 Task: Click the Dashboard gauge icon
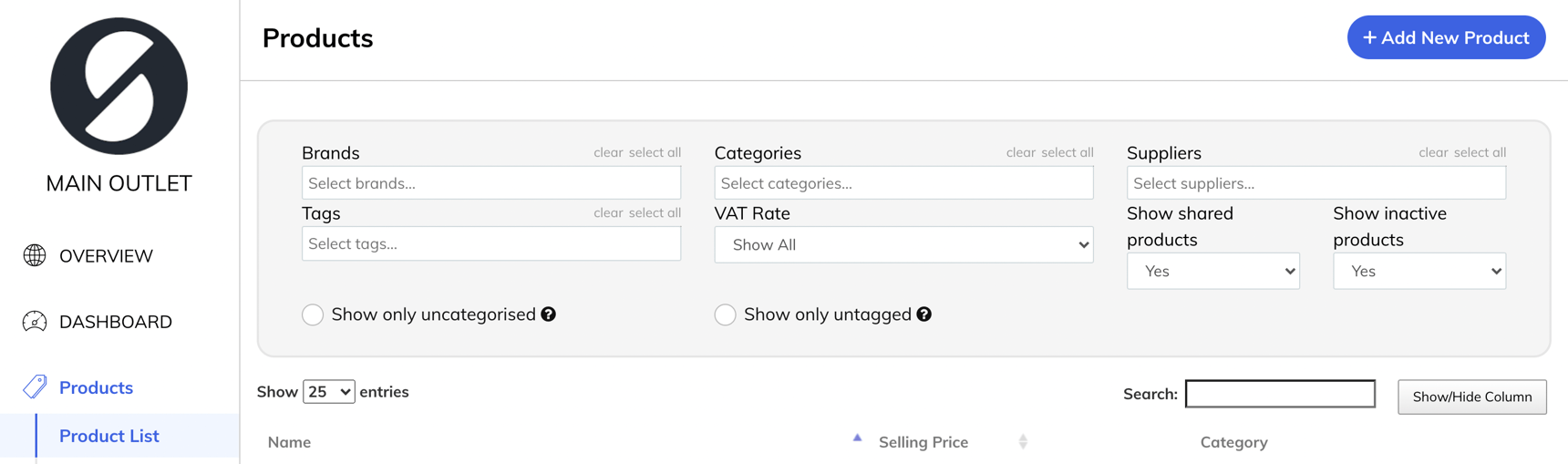[35, 322]
